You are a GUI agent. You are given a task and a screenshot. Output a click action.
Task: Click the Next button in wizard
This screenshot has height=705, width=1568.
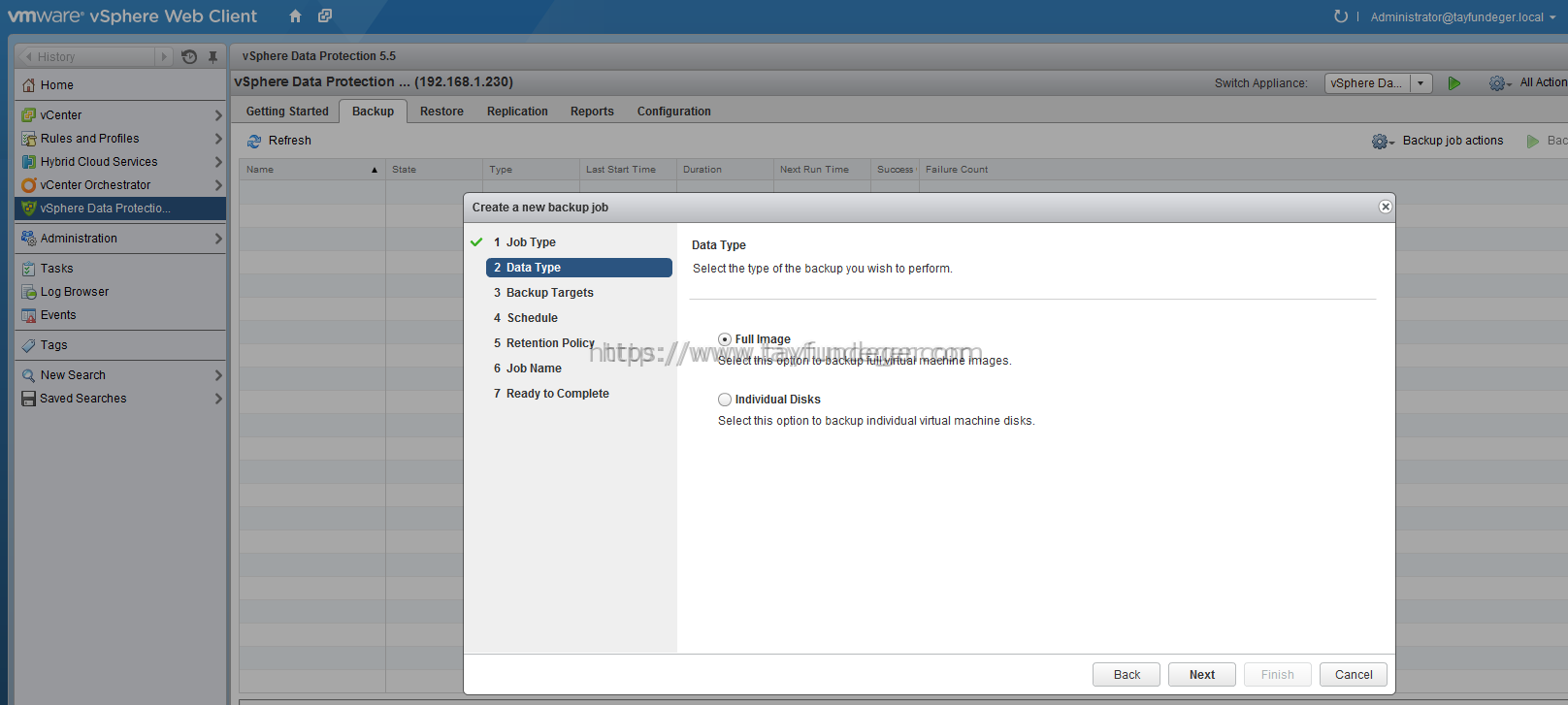click(x=1202, y=675)
